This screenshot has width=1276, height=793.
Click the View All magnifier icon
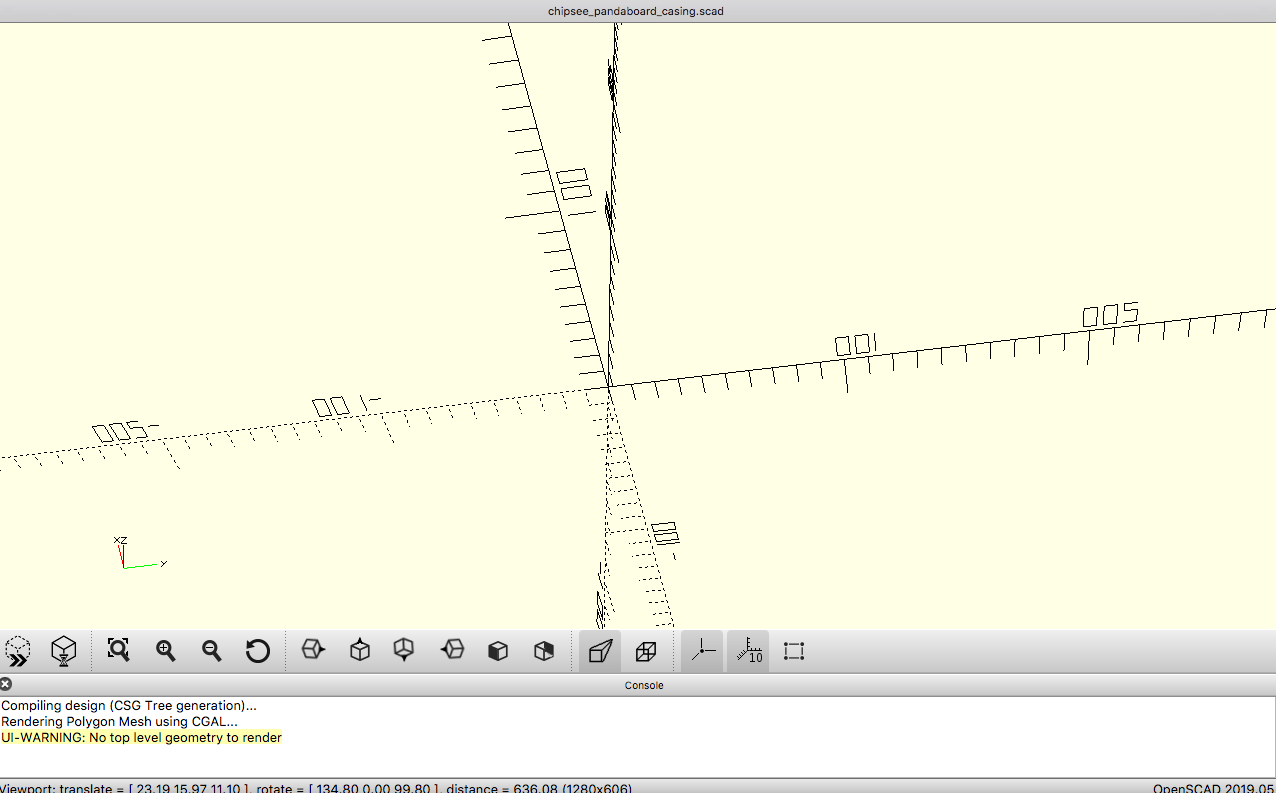click(119, 651)
